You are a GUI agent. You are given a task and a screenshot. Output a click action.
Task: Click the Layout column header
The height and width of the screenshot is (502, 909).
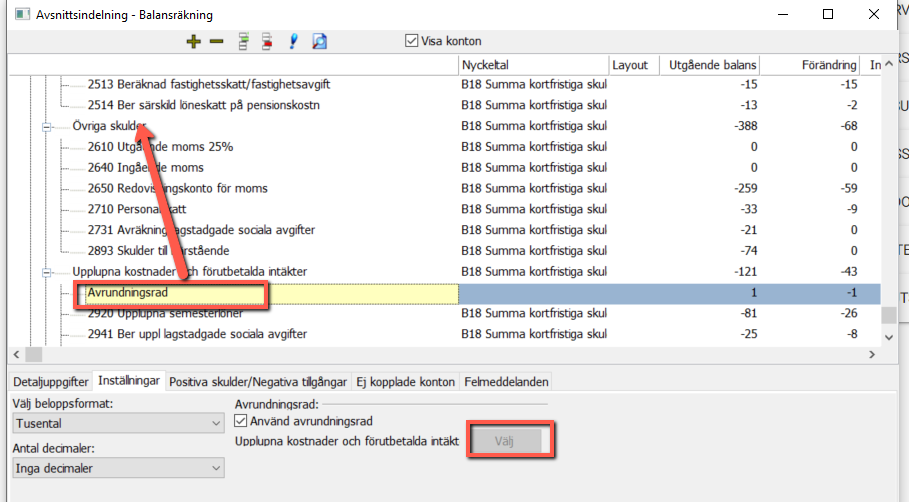[634, 65]
